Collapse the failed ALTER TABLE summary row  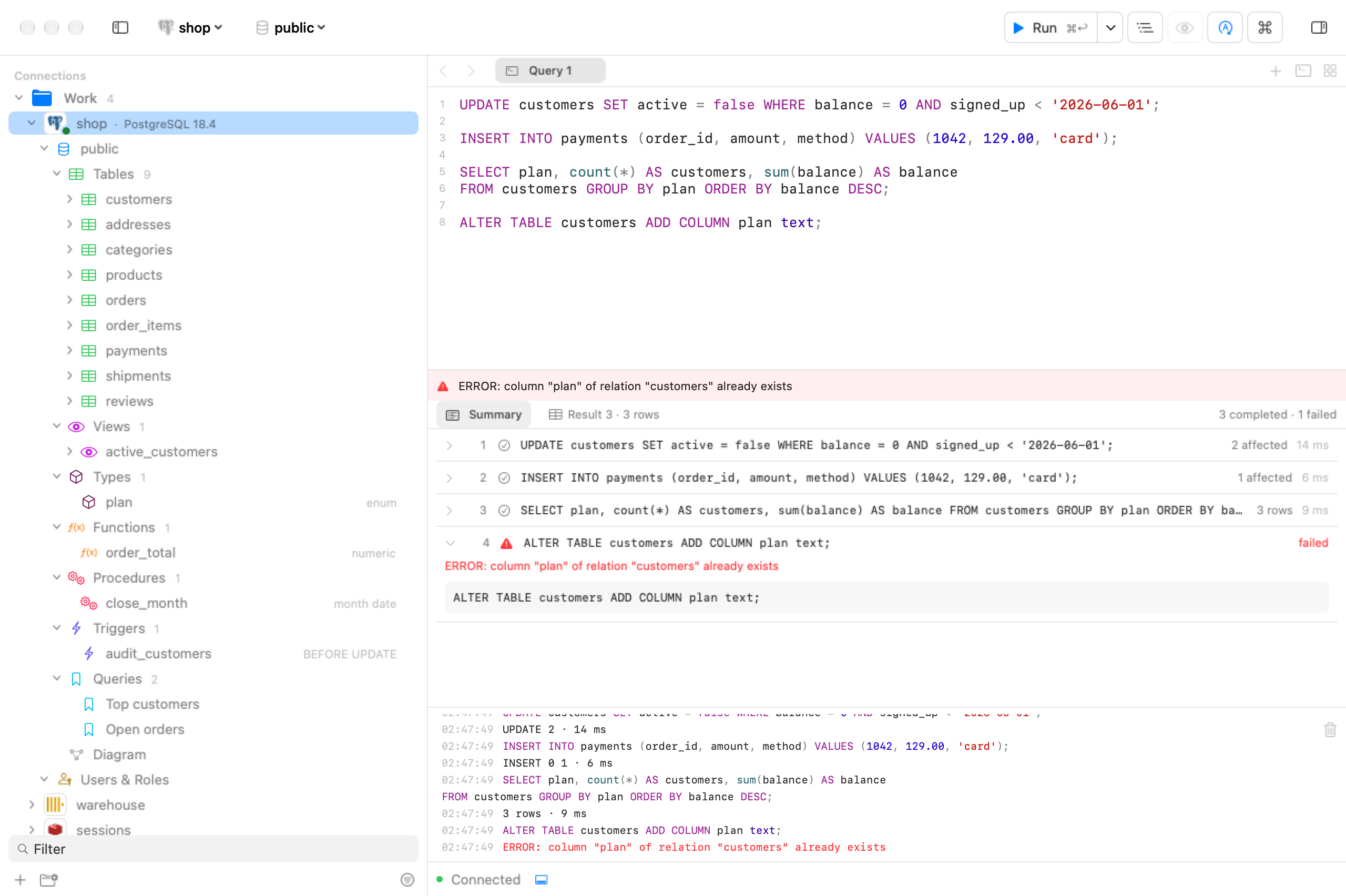[450, 543]
